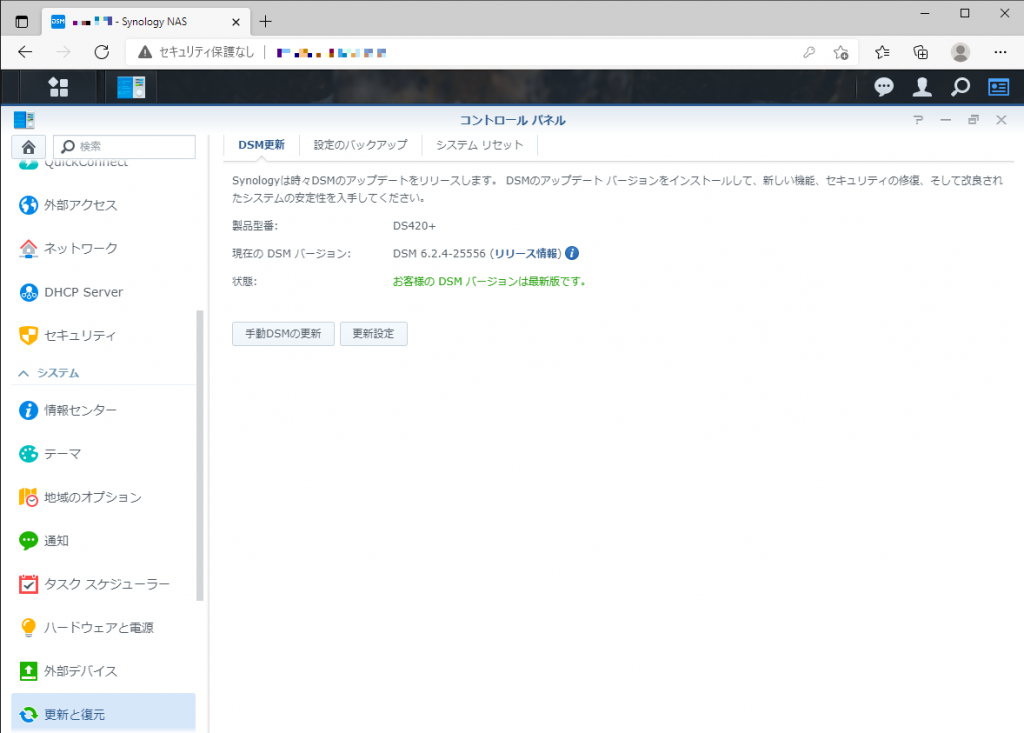Open 通知 settings
1024x733 pixels.
click(103, 540)
